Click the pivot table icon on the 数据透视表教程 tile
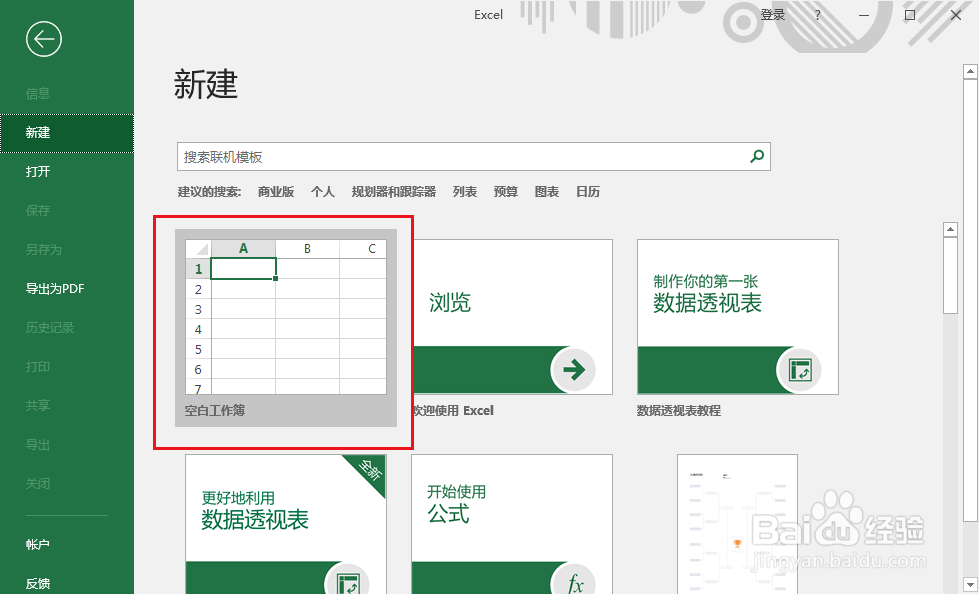Screen dimensions: 979x594 coord(799,370)
